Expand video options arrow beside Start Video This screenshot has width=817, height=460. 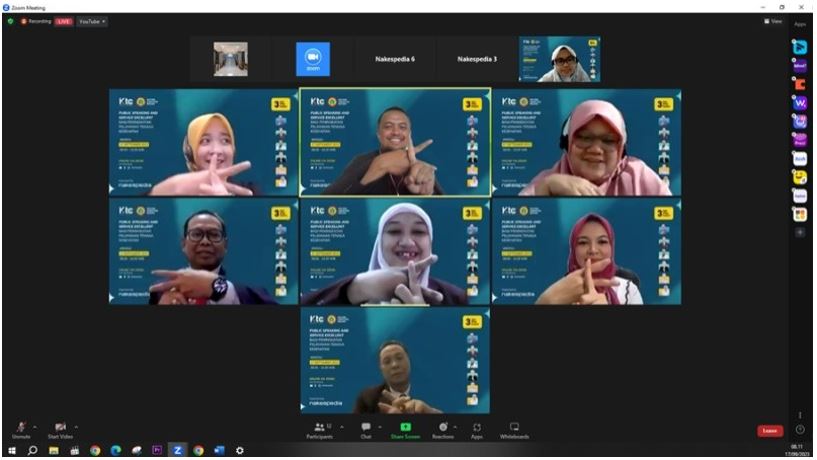(x=76, y=427)
